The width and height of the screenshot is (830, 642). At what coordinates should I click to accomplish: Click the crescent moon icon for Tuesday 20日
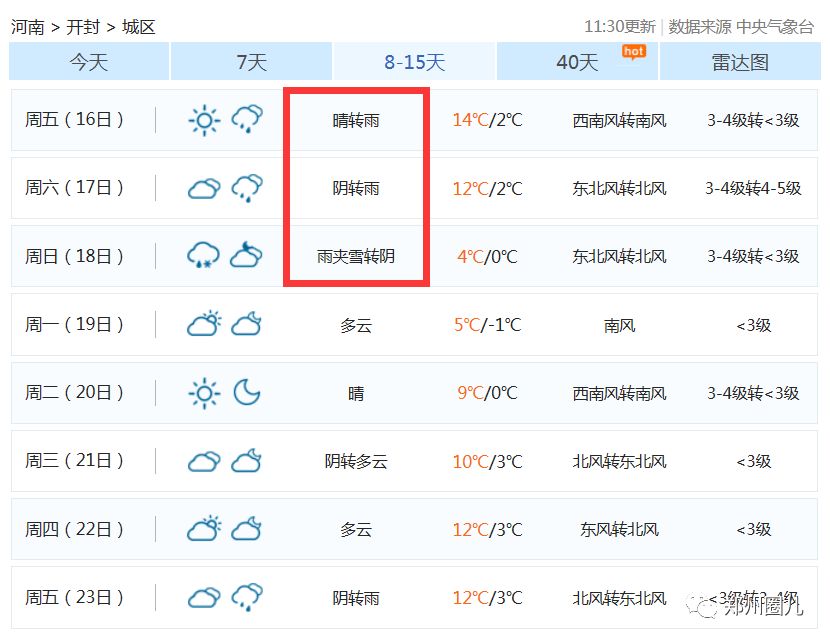tap(247, 393)
